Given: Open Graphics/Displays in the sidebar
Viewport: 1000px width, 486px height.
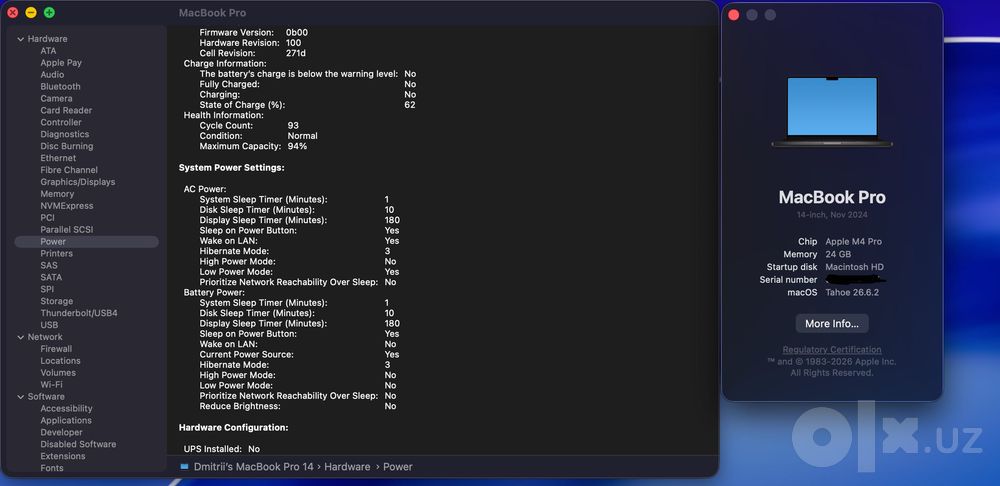Looking at the screenshot, I should pyautogui.click(x=78, y=182).
